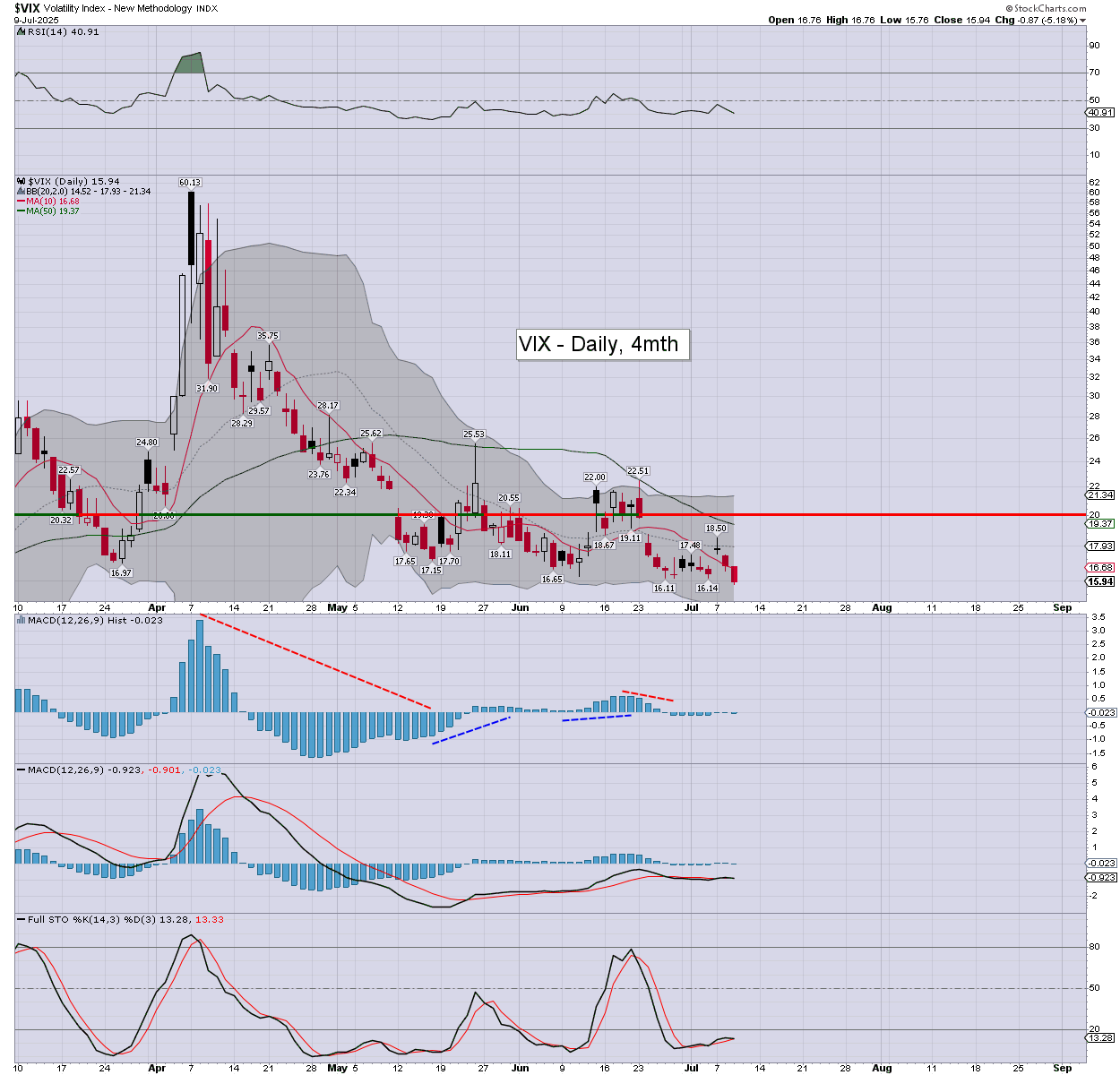Image resolution: width=1120 pixels, height=1075 pixels.
Task: Click the MACD -0.923 value tag on axis
Action: pyautogui.click(x=1099, y=877)
